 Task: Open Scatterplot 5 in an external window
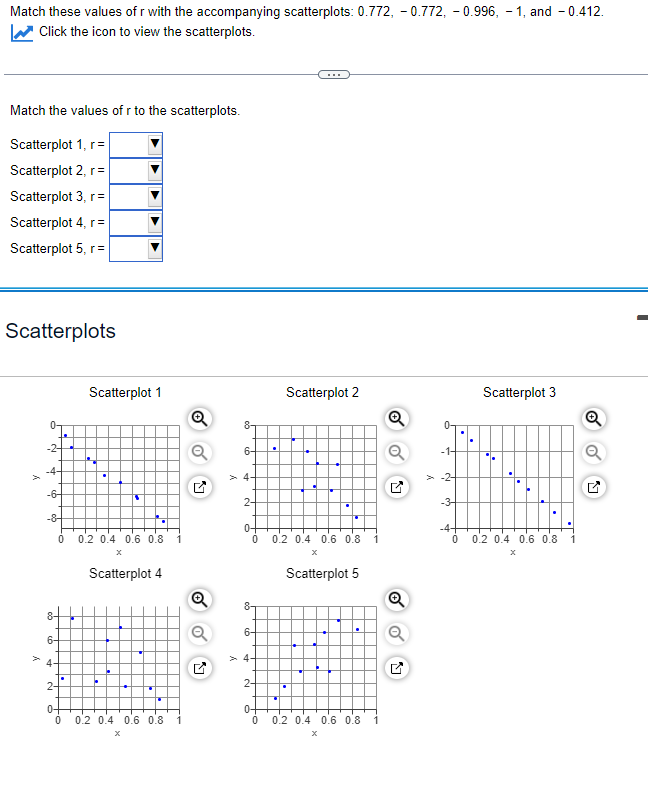tap(396, 667)
